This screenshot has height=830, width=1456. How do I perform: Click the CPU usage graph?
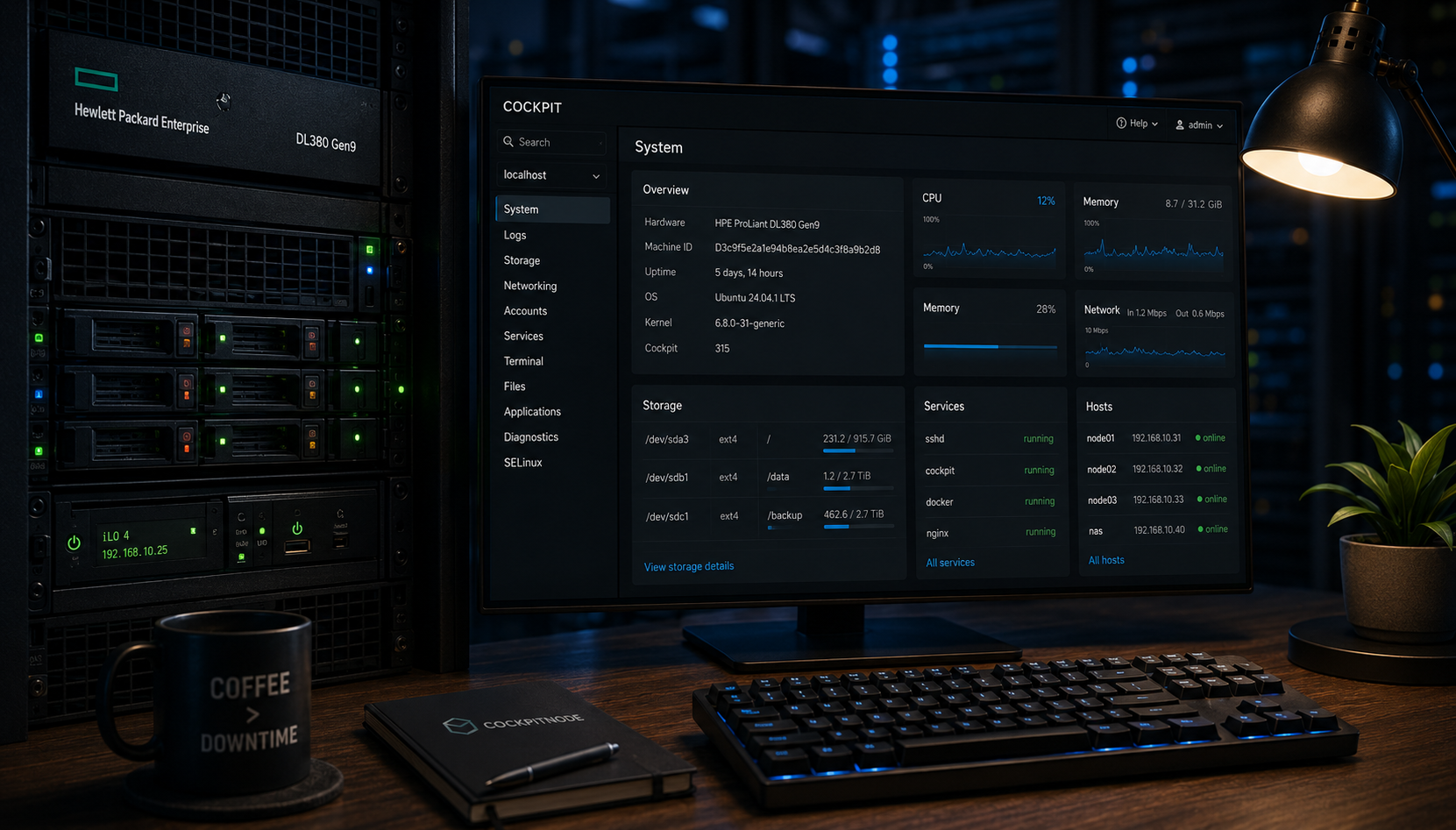tap(989, 252)
